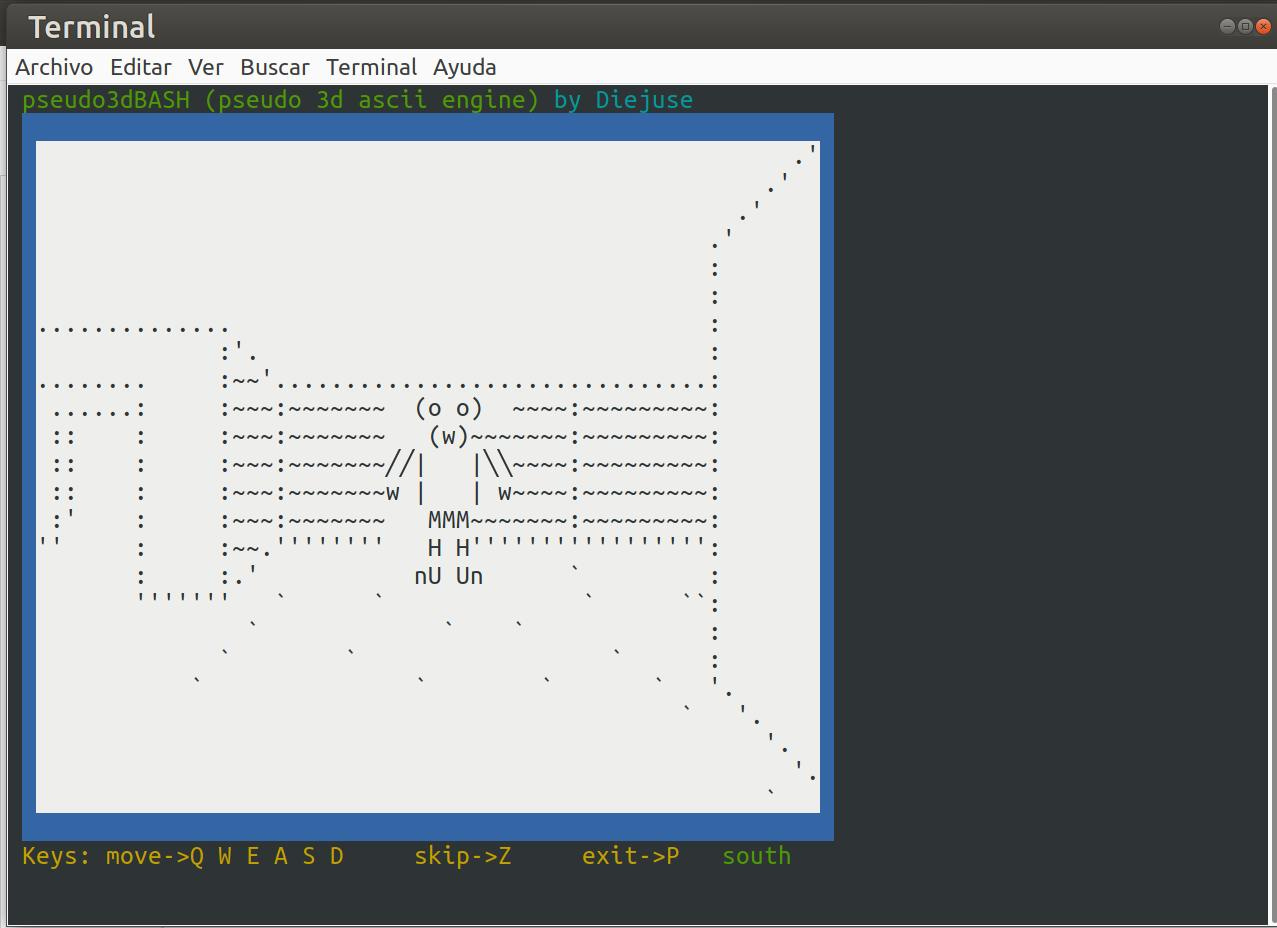Open the Terminal menu
1277x928 pixels.
[371, 67]
